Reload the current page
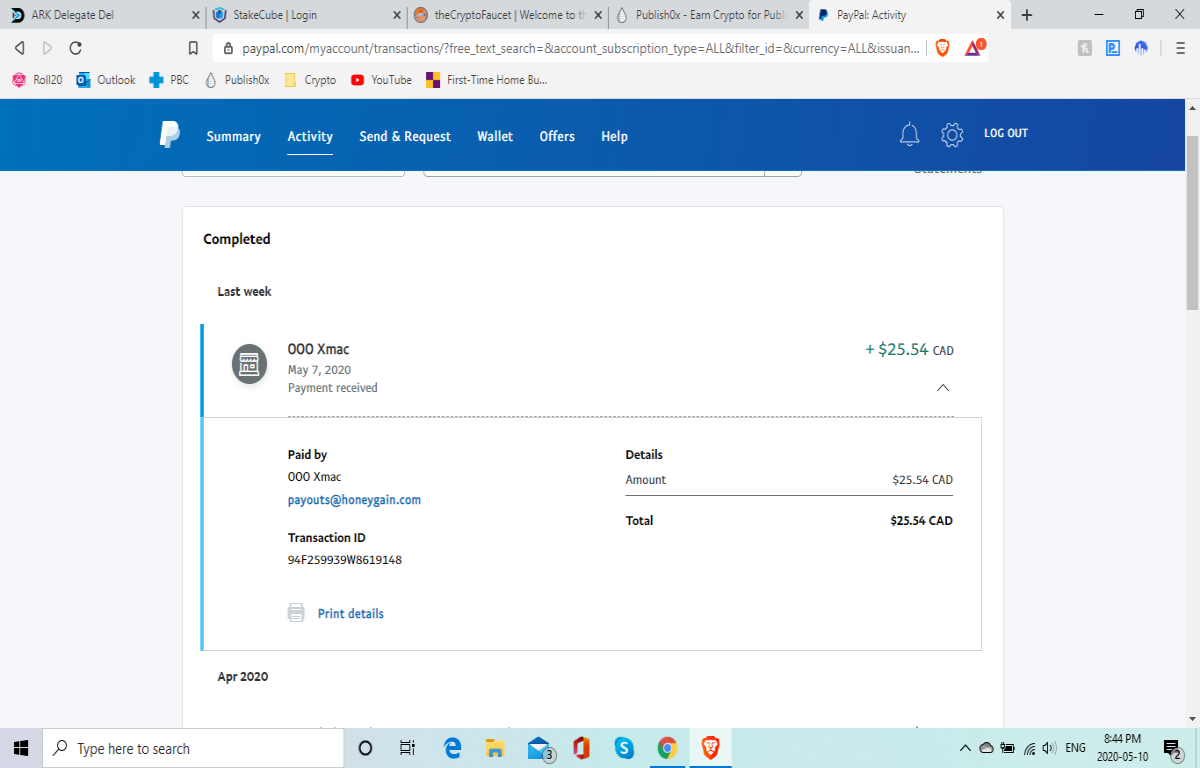The height and width of the screenshot is (768, 1200). pyautogui.click(x=76, y=48)
